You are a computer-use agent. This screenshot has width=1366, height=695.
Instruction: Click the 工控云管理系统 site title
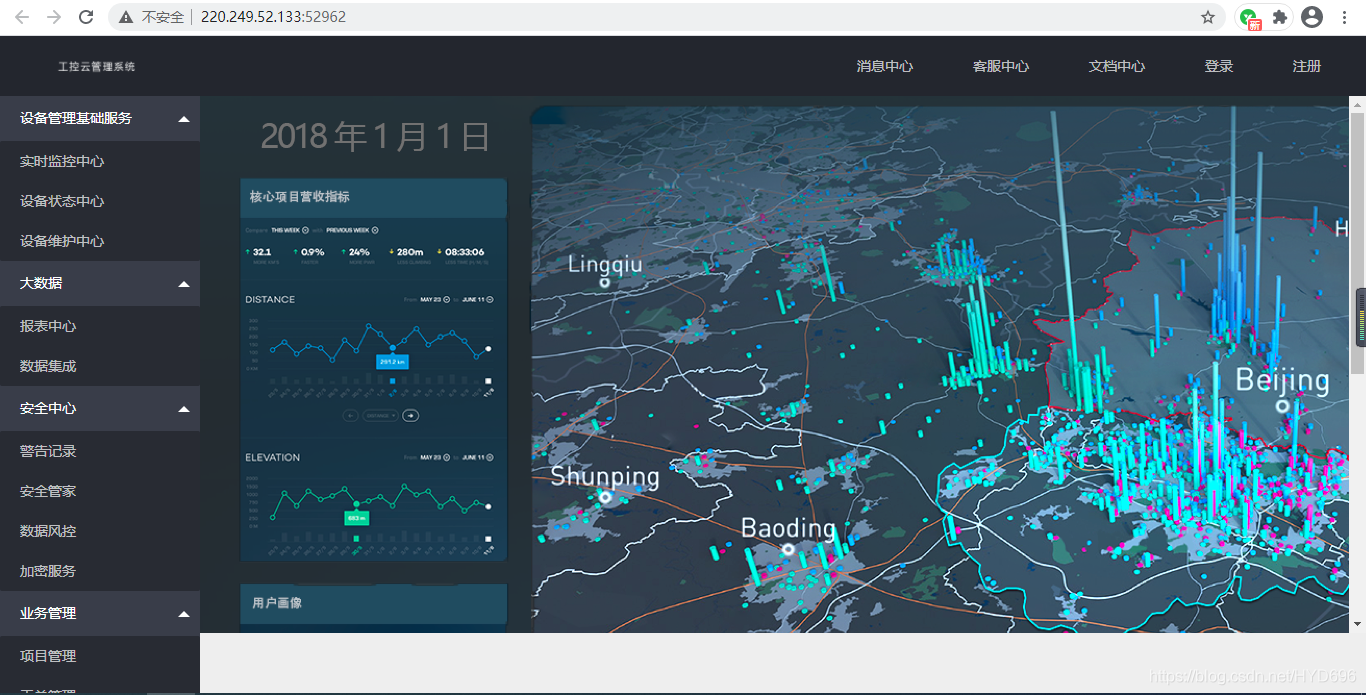pyautogui.click(x=96, y=67)
